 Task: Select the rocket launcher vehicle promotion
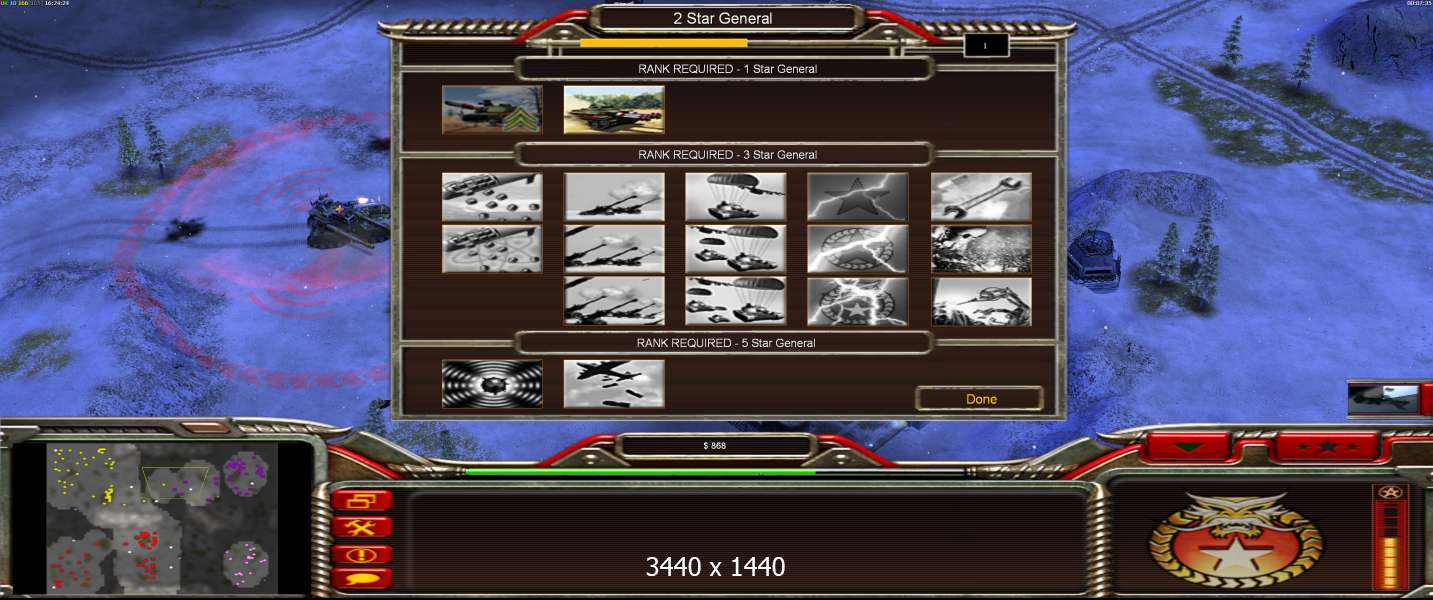click(x=614, y=110)
